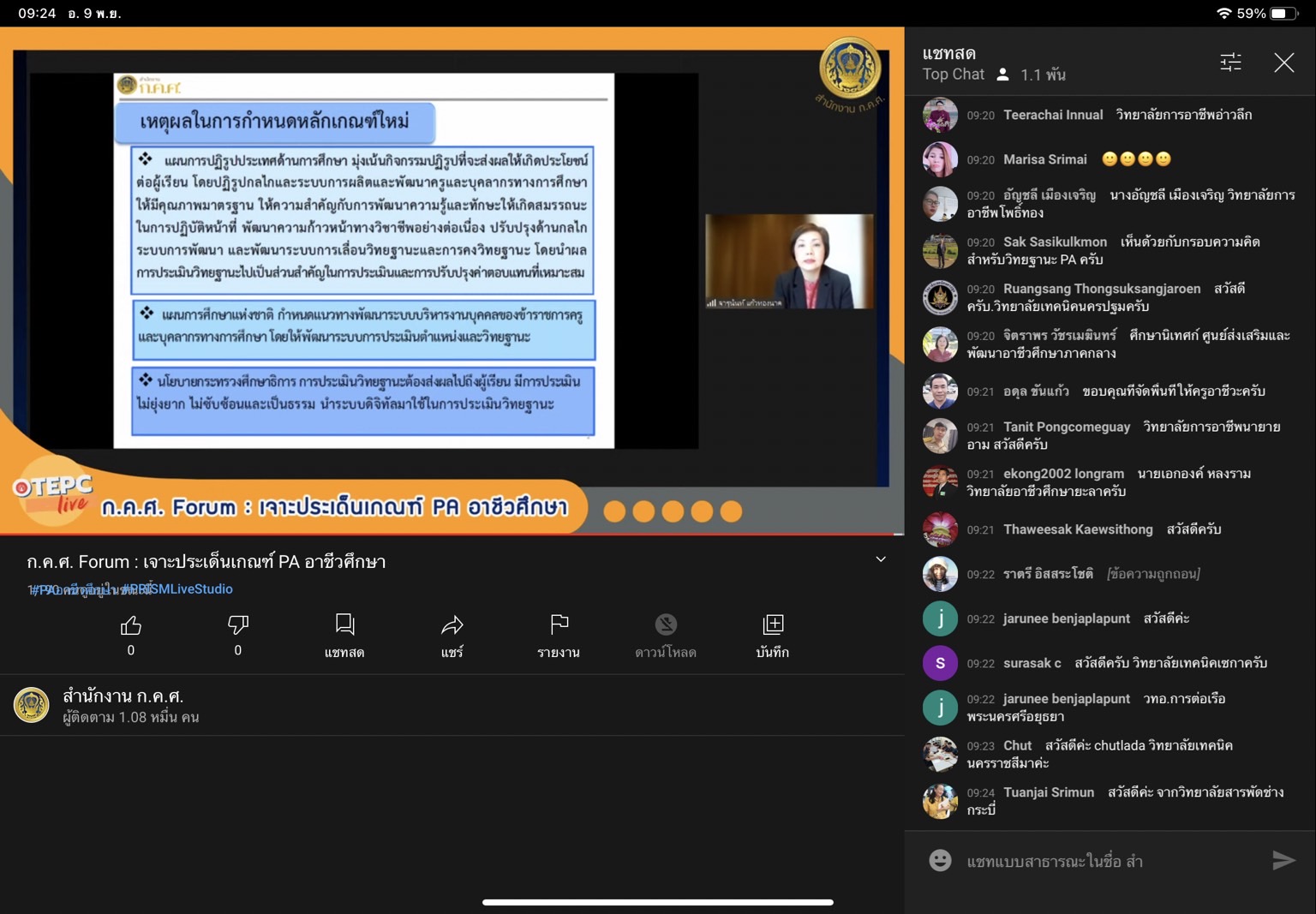Open Marisa Srimai's profile avatar
The height and width of the screenshot is (914, 1316).
click(940, 159)
